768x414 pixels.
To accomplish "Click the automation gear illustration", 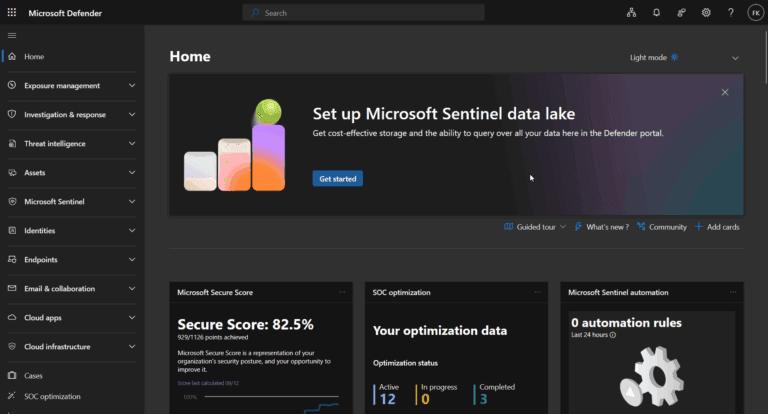I will point(652,377).
